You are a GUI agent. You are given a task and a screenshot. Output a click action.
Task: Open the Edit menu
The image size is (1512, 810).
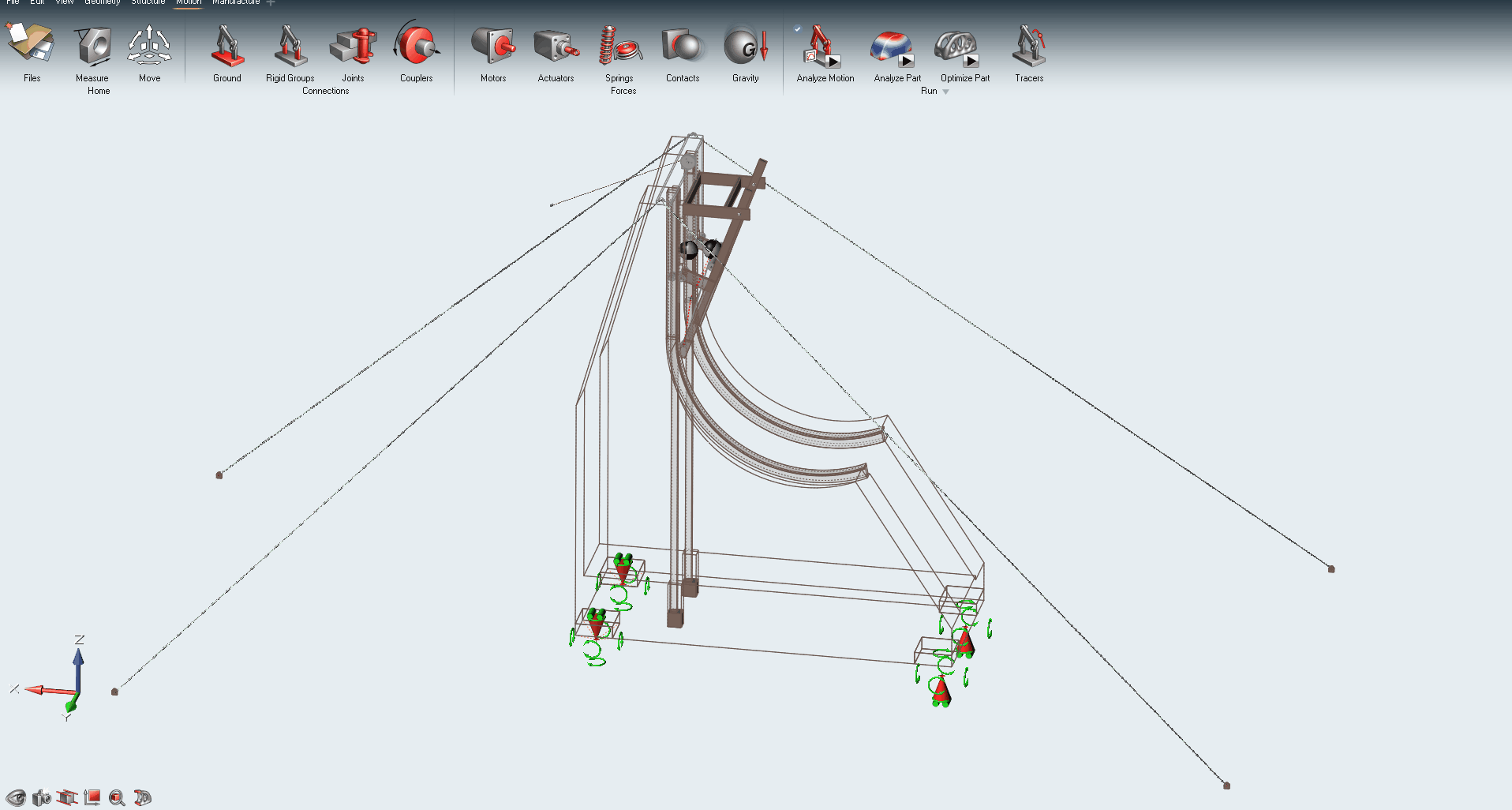pyautogui.click(x=37, y=2)
